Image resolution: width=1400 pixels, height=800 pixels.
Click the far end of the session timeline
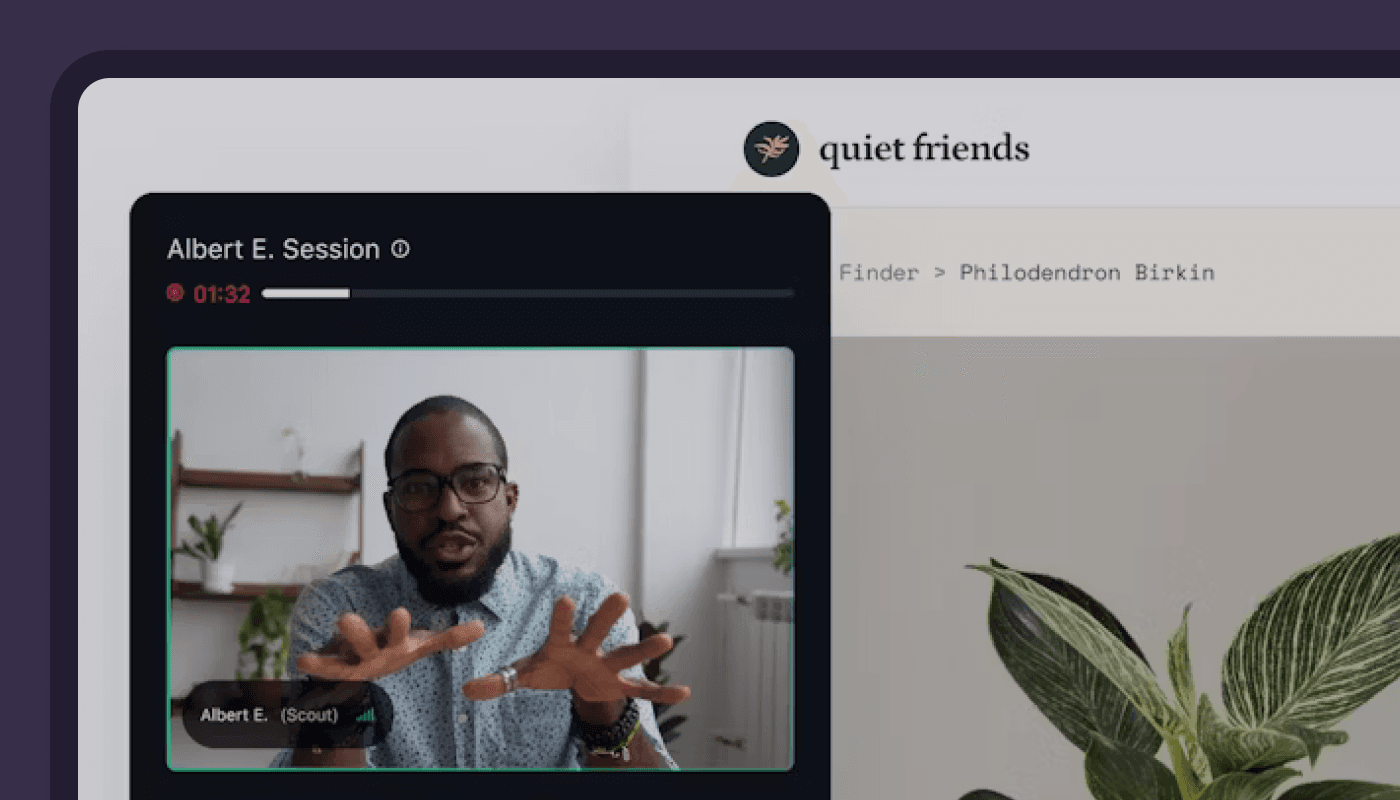click(x=791, y=293)
